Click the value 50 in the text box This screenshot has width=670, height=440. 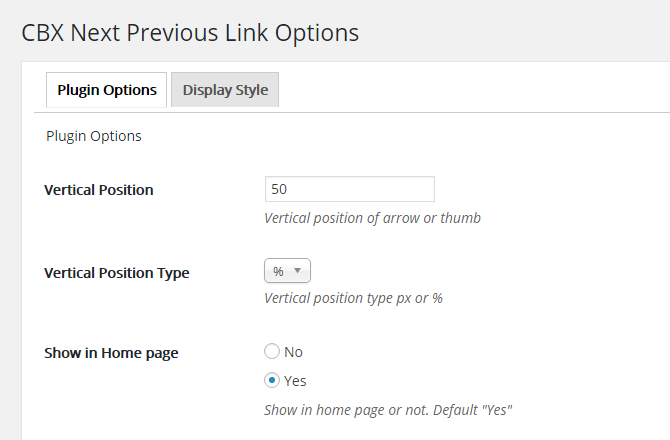pos(280,189)
